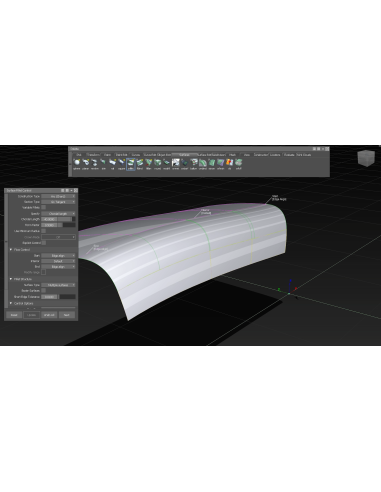Click the End edge label on the surface

click(x=100, y=247)
